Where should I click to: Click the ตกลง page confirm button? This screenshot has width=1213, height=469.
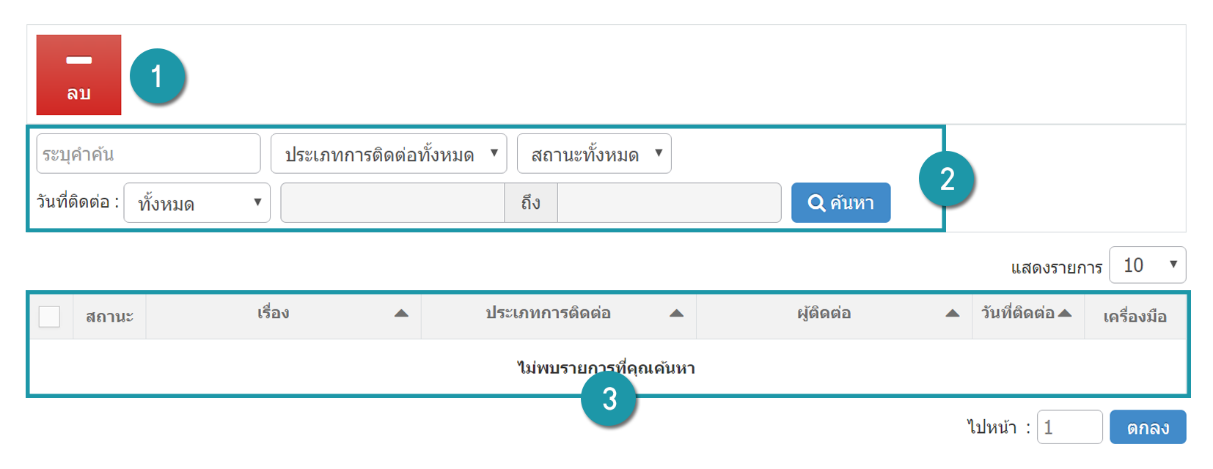coord(1148,427)
